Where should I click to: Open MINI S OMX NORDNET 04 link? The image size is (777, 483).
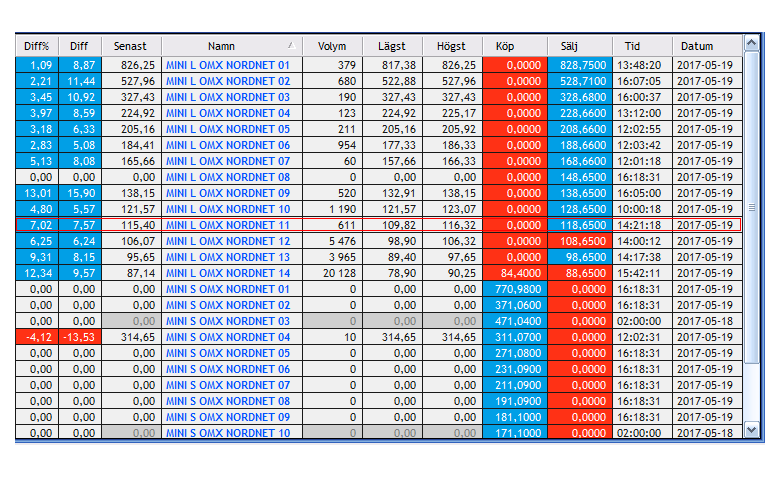pyautogui.click(x=228, y=337)
